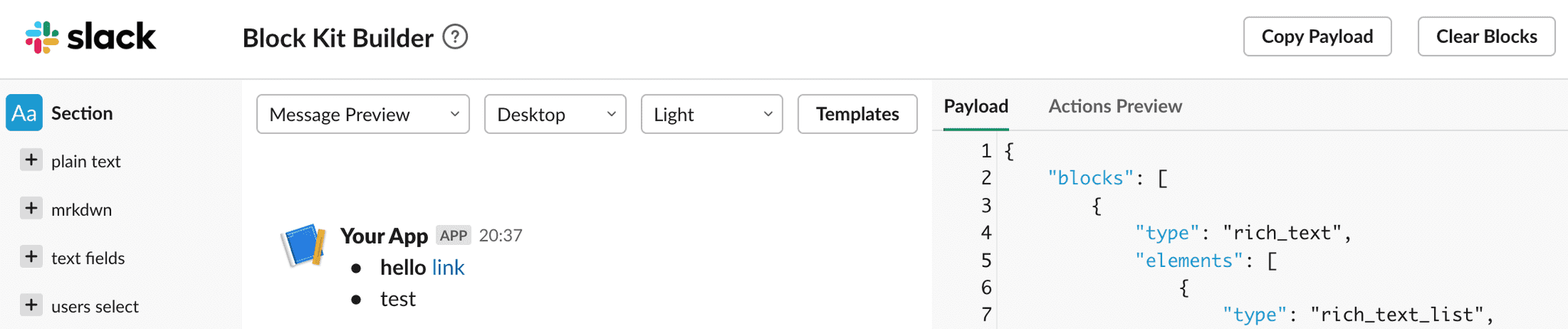Click the Copy Payload button
This screenshot has height=329, width=1568.
(1318, 37)
